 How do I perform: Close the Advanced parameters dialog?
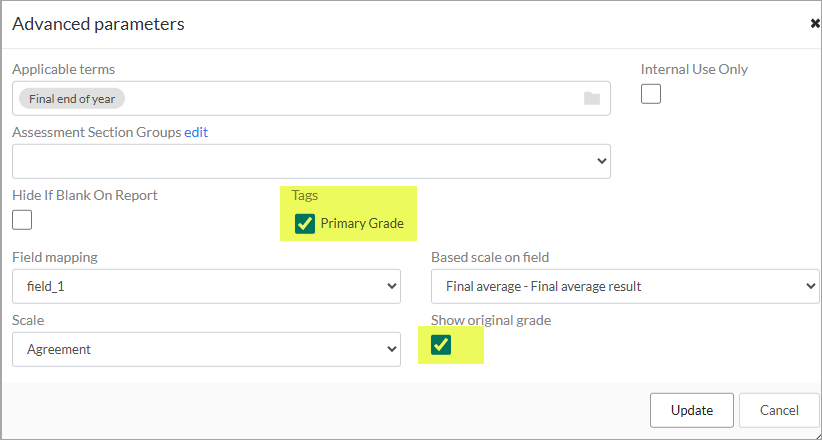[815, 24]
